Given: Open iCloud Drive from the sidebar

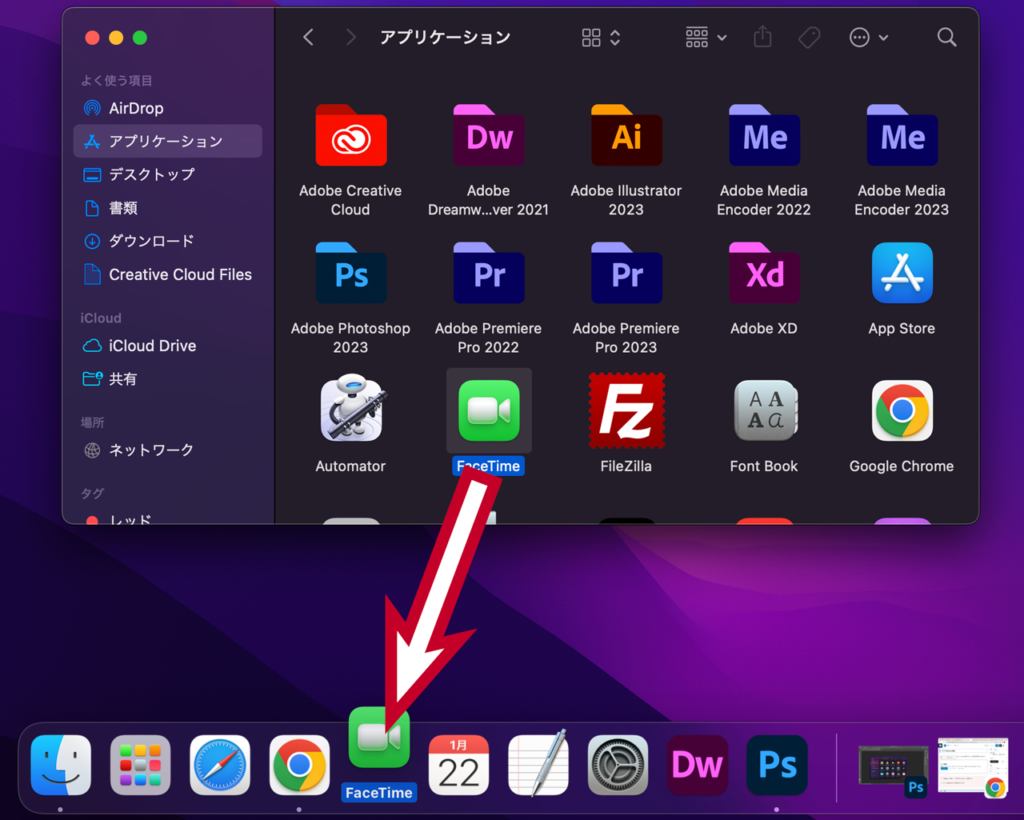Looking at the screenshot, I should 152,345.
